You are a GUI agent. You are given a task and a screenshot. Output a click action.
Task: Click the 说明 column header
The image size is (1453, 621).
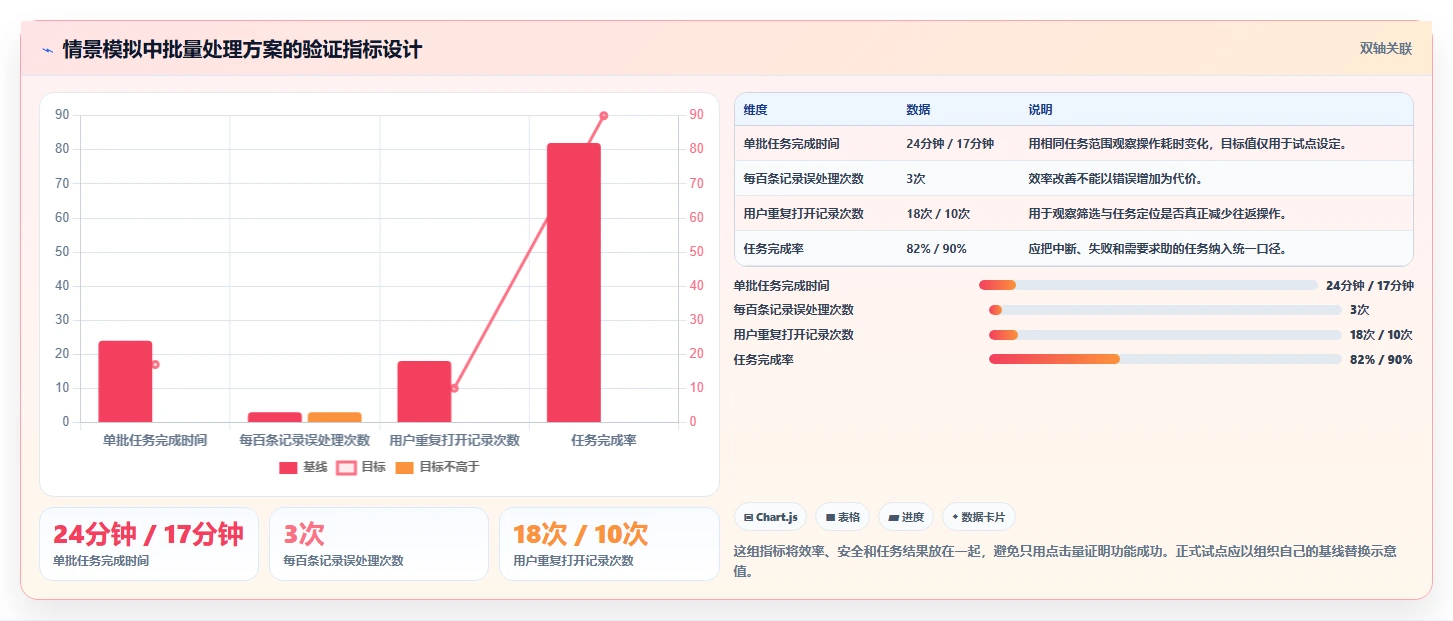[1040, 110]
